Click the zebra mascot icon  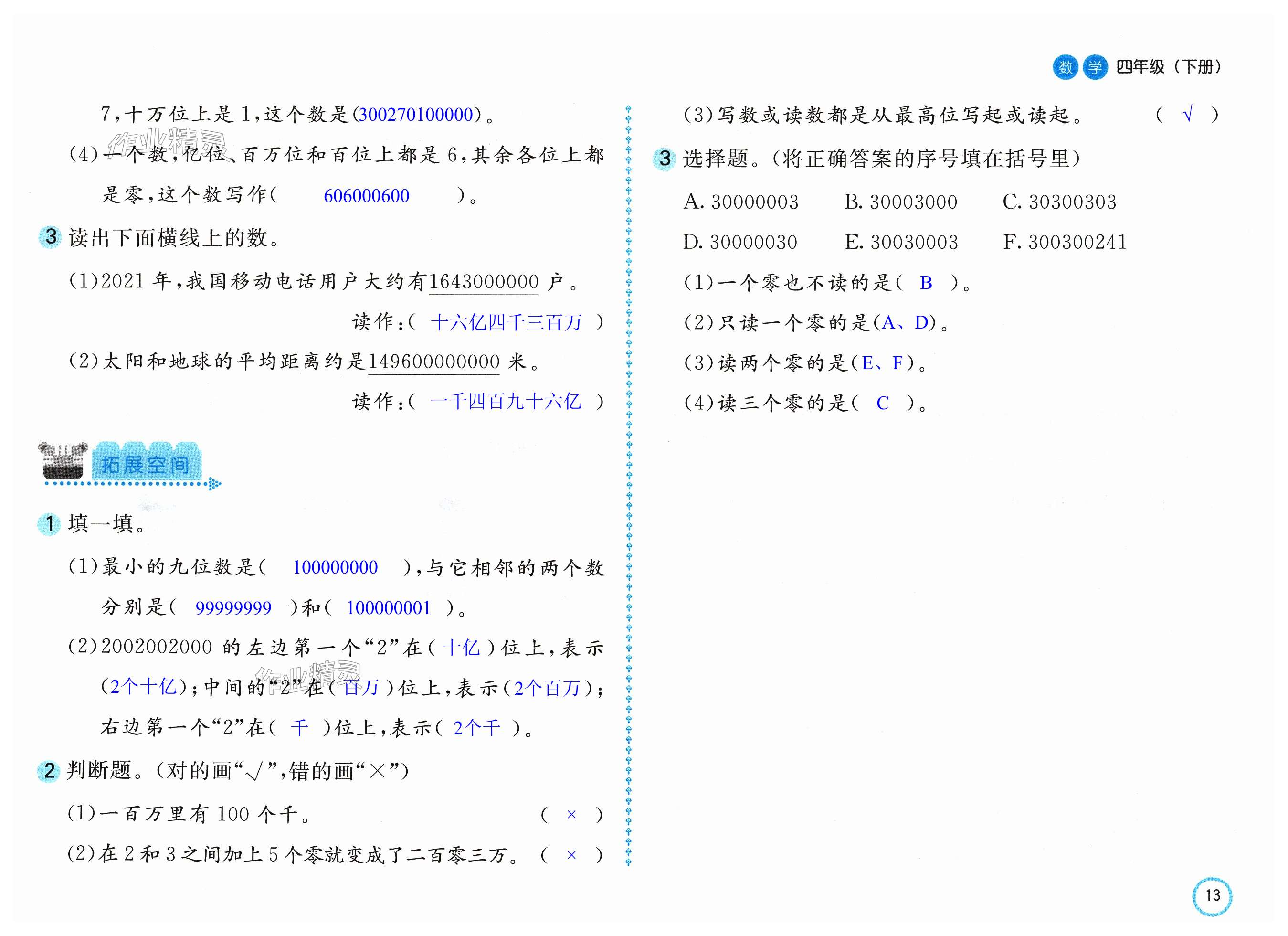(63, 461)
